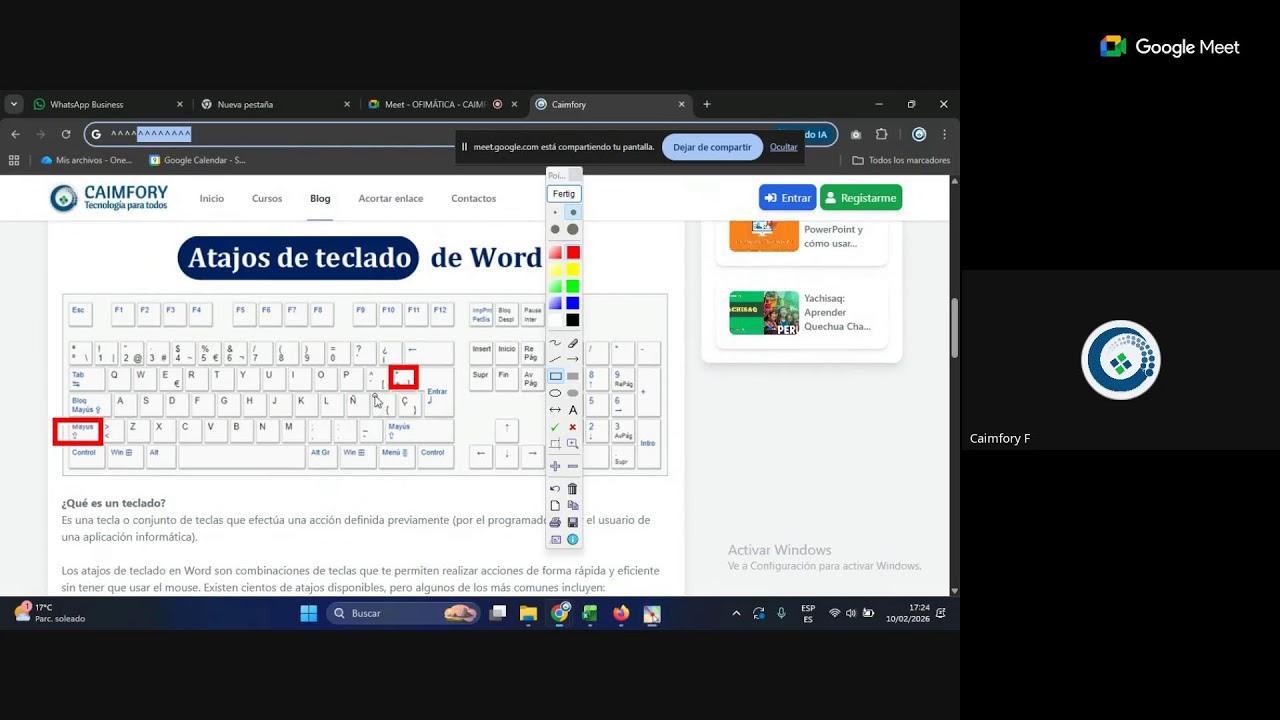Screen dimensions: 1280x720
Task: Pick the solid blue color
Action: click(x=573, y=303)
